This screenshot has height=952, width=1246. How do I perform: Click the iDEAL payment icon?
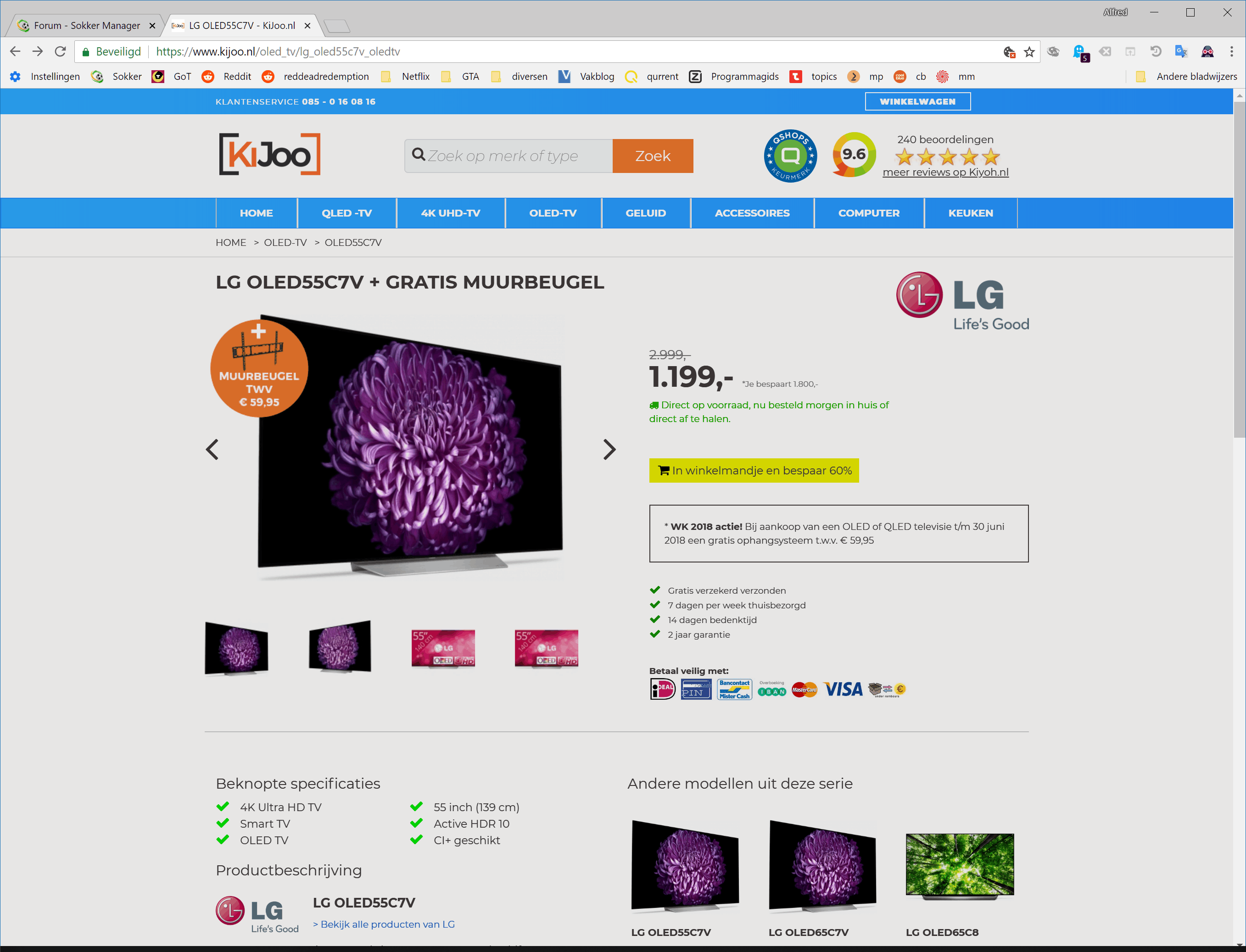point(663,689)
